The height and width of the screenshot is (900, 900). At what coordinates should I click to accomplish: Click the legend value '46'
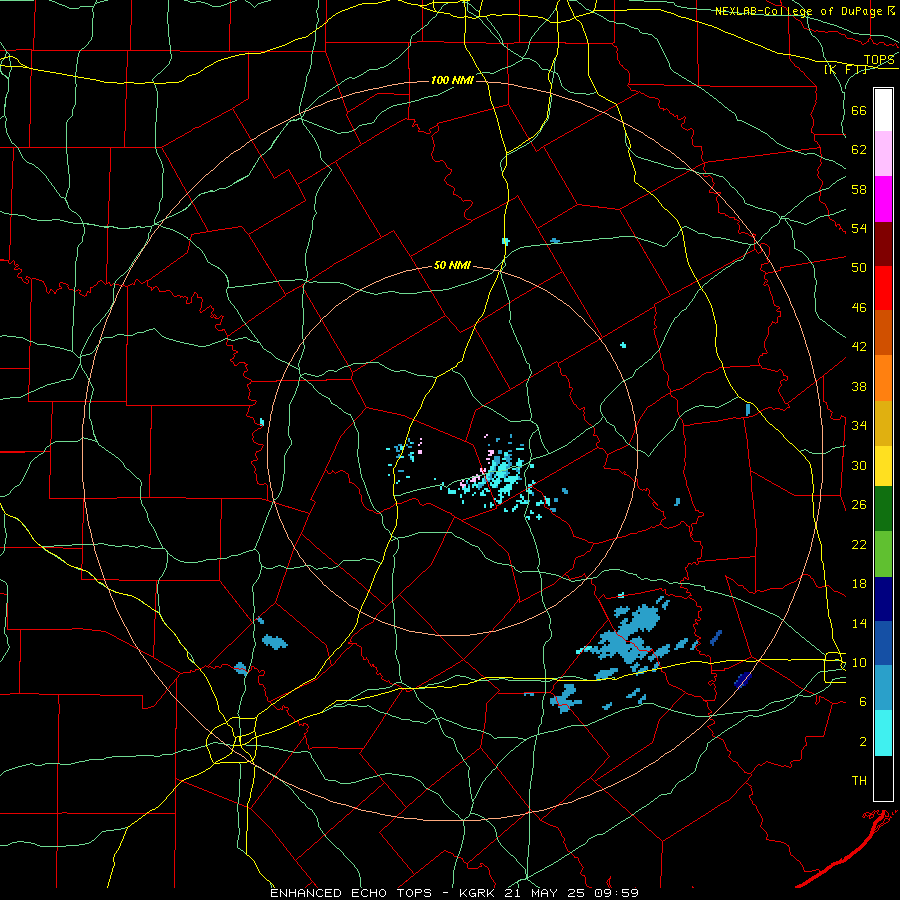click(859, 308)
